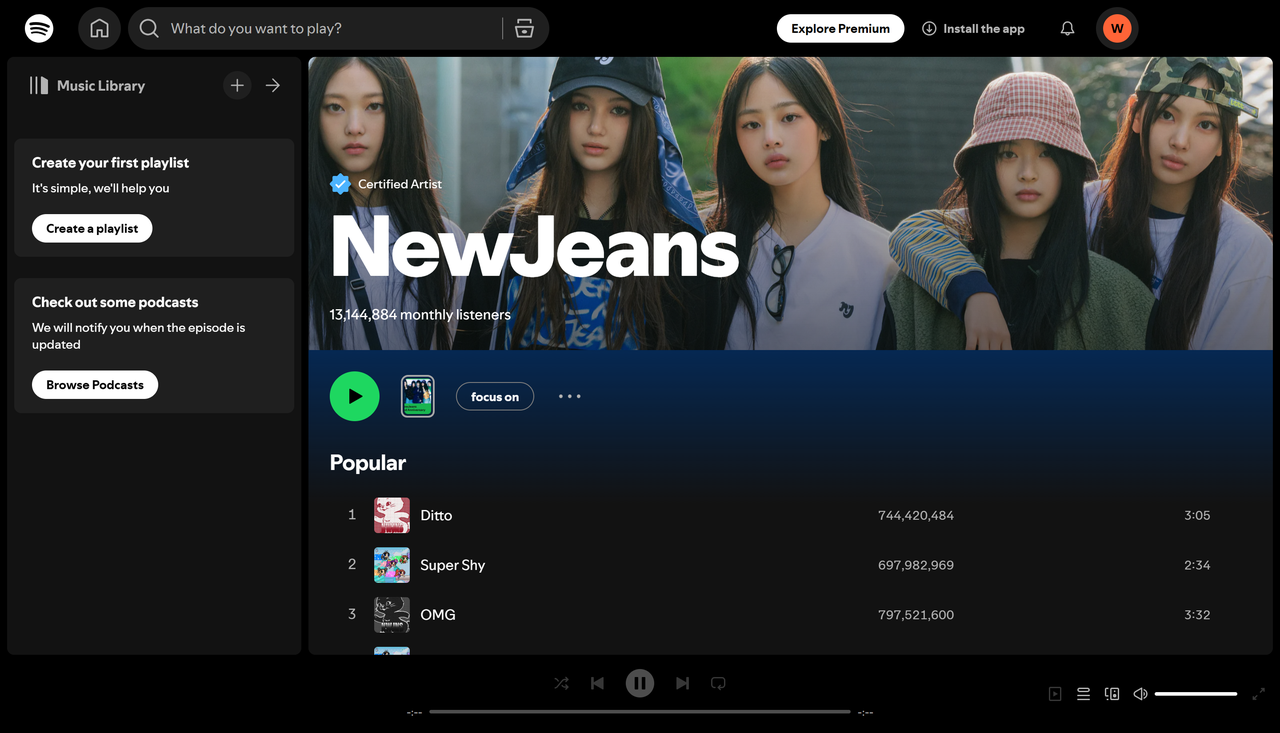Select the OMG track title

438,615
